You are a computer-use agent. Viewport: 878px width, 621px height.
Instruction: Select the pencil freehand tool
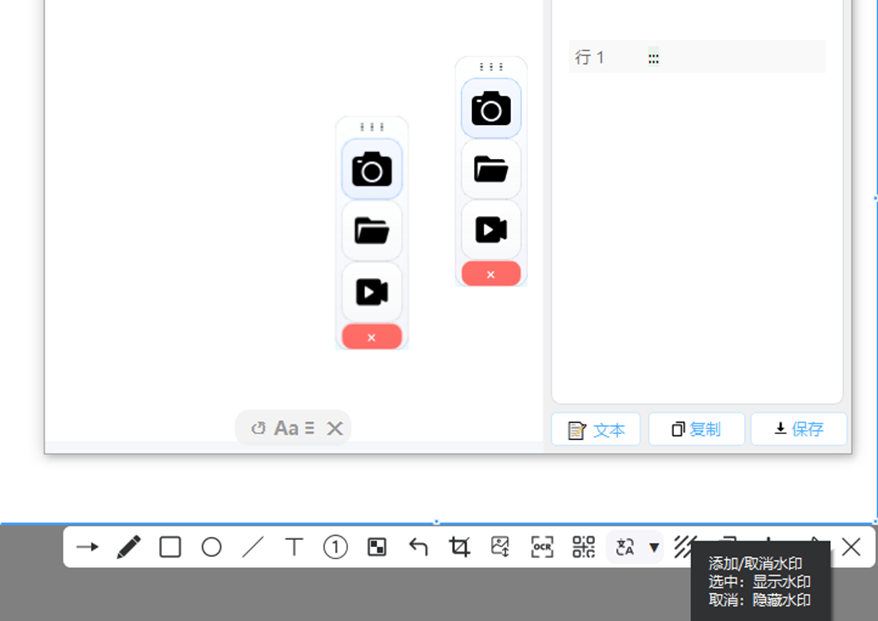click(128, 547)
